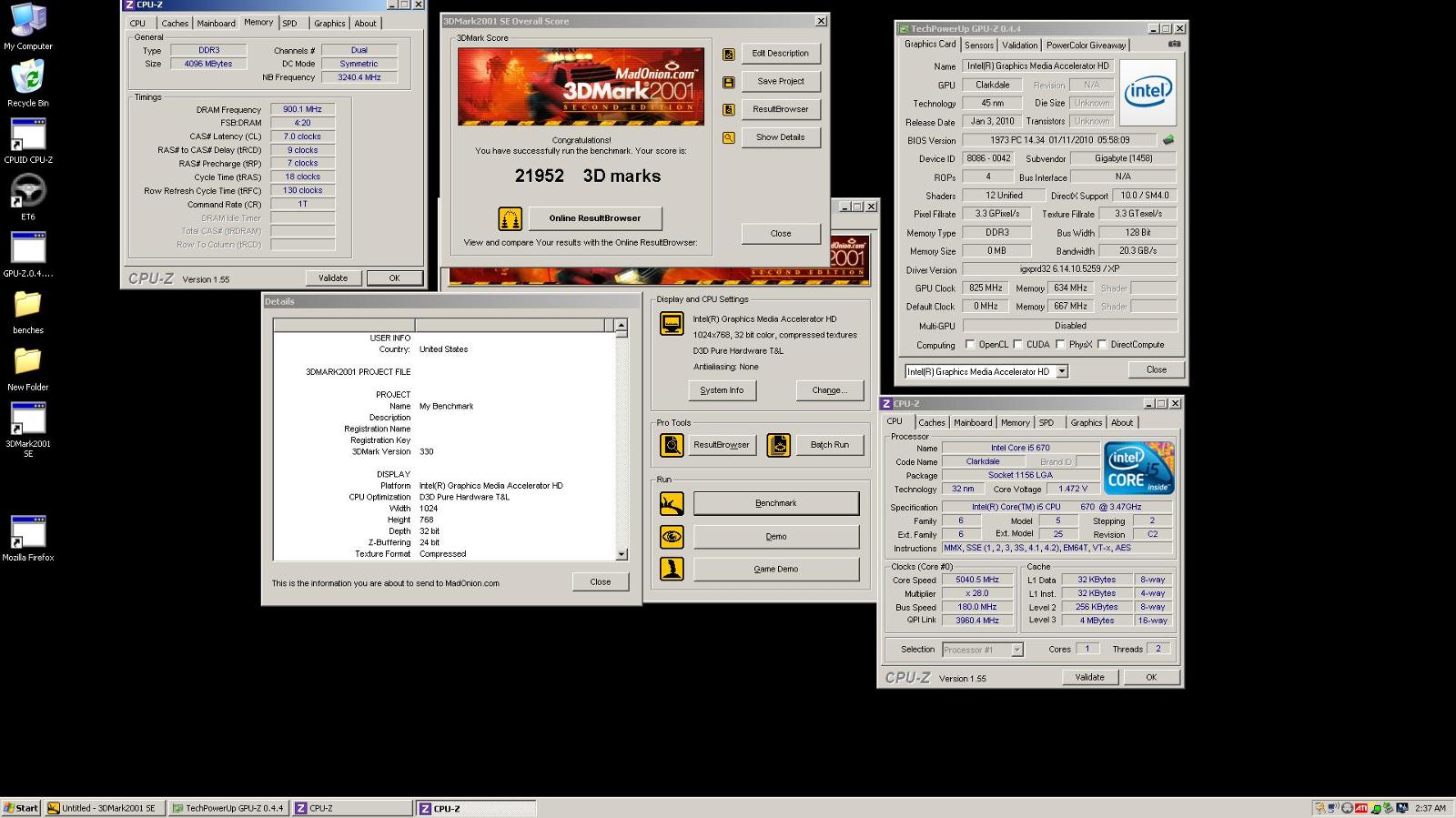
Task: Click the Benchmark run icon
Action: pyautogui.click(x=672, y=503)
